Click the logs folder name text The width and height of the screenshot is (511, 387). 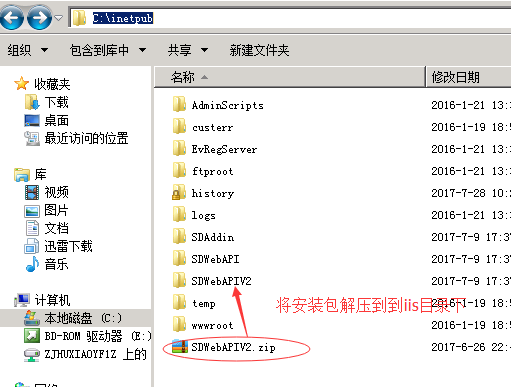tap(203, 215)
